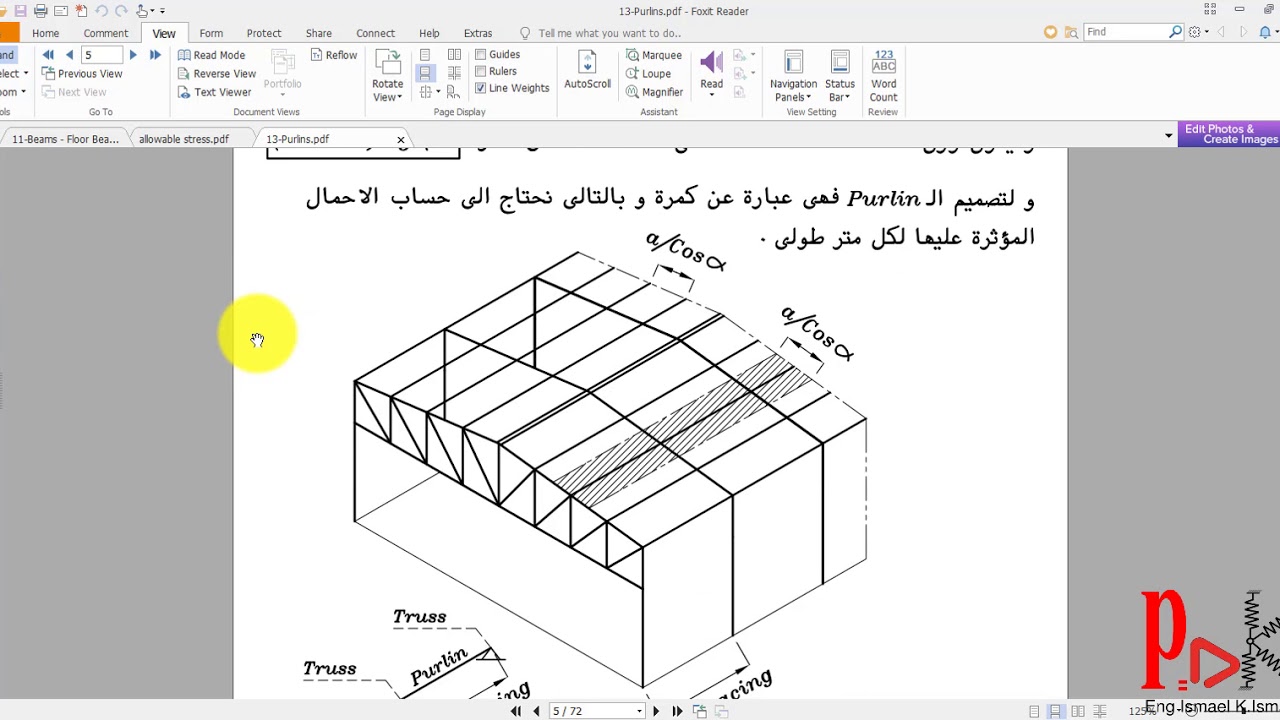Open the Form ribbon tab
Viewport: 1280px width, 720px height.
pos(211,33)
